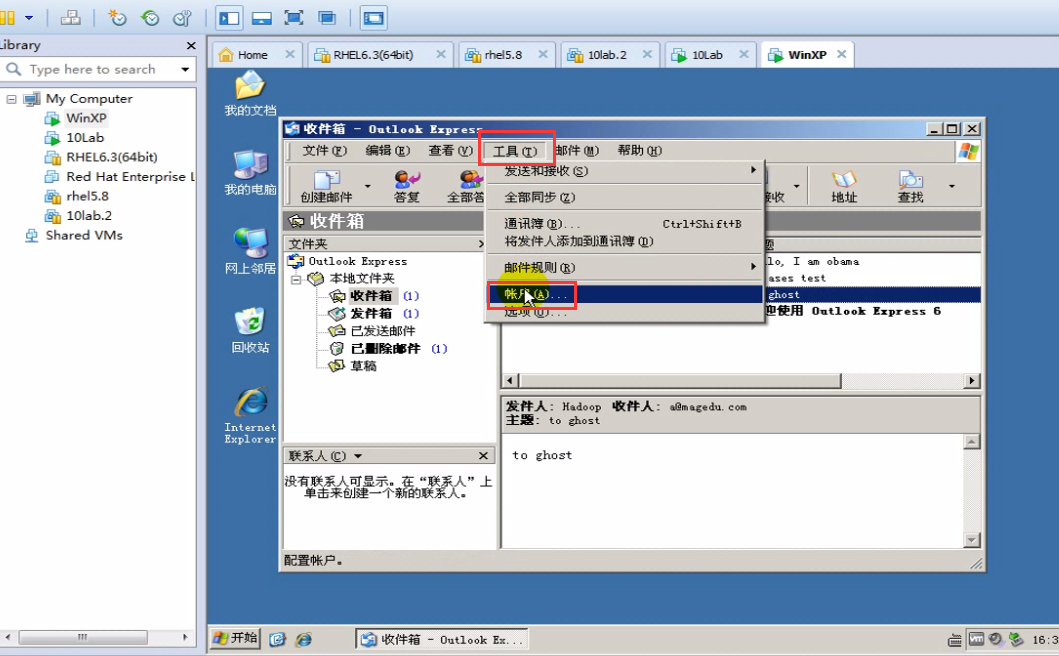The width and height of the screenshot is (1059, 656).
Task: Click the 创建邮件 toolbar button
Action: (x=327, y=186)
